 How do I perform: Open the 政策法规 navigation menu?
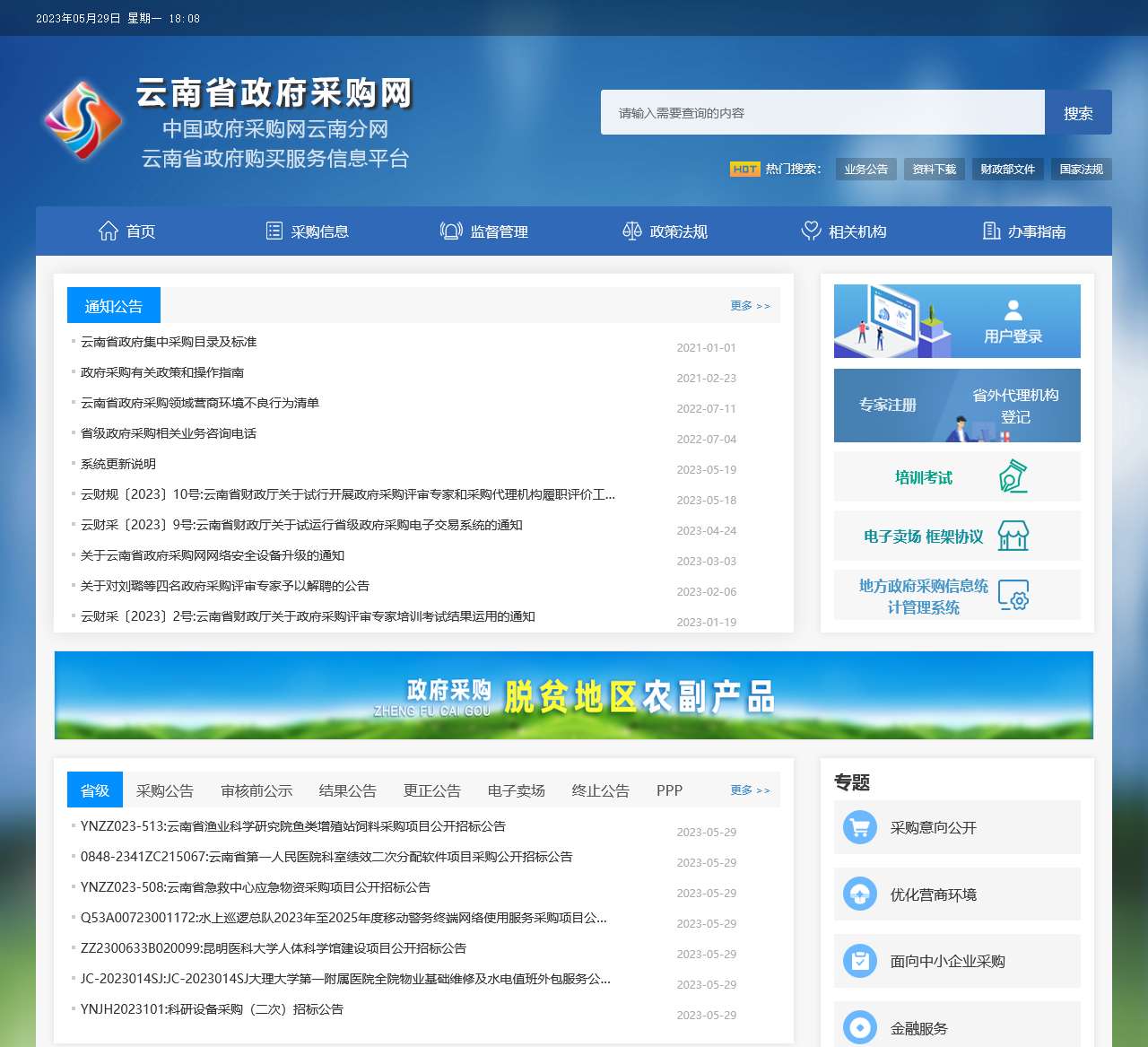[x=665, y=231]
